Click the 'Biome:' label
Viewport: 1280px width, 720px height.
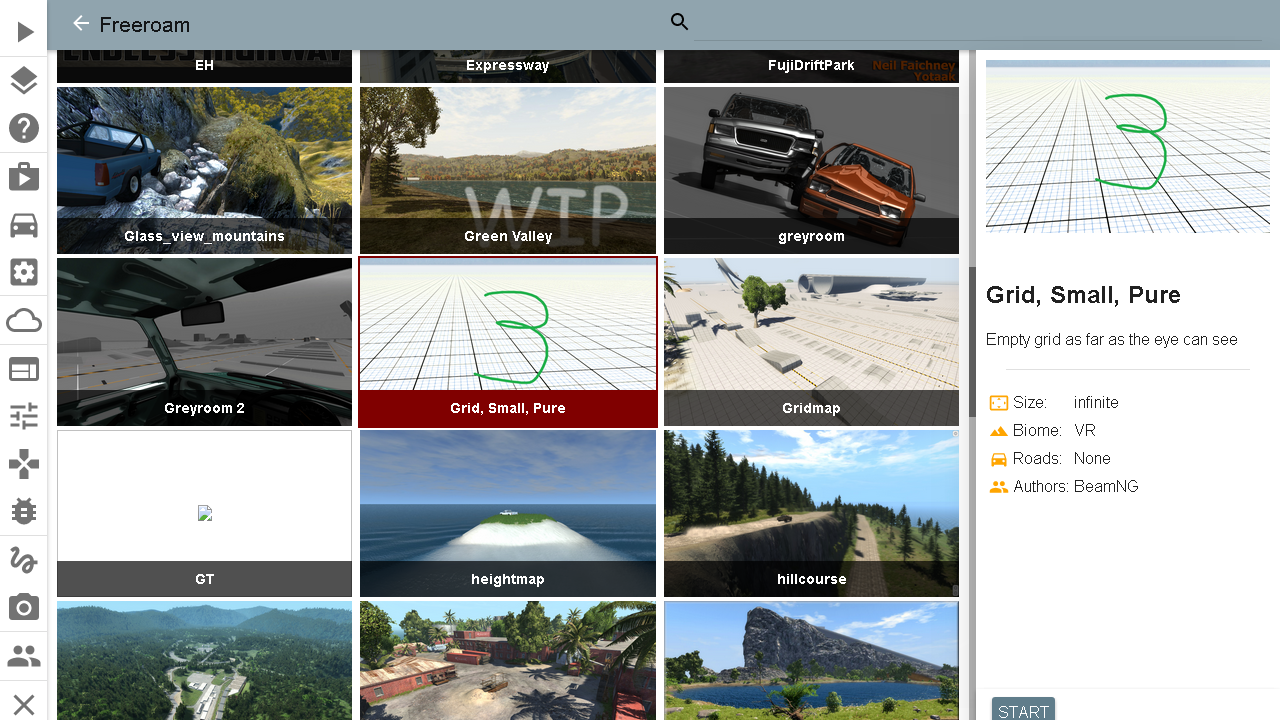point(1037,431)
